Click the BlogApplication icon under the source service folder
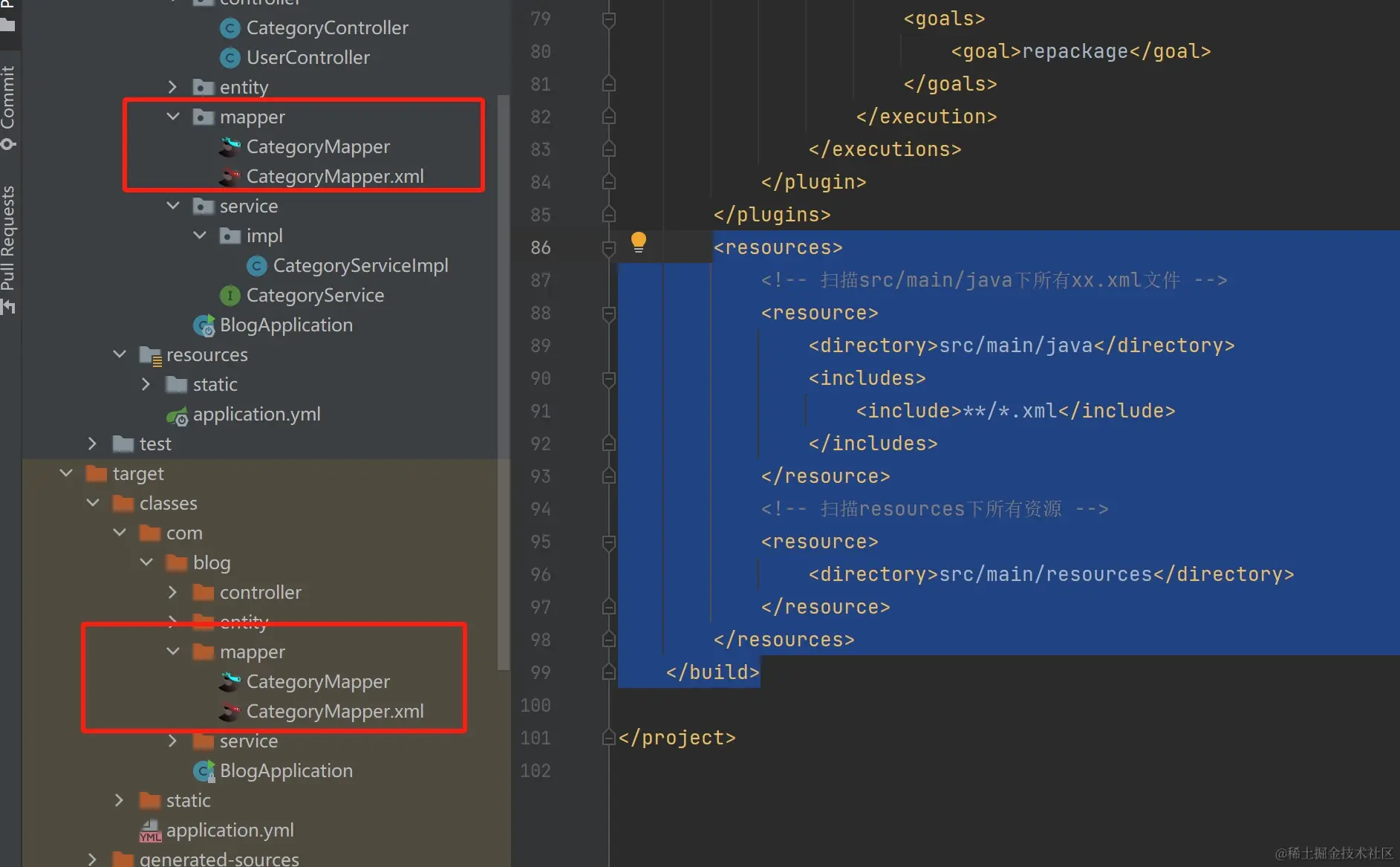Screen dimensions: 1400x867 204,325
